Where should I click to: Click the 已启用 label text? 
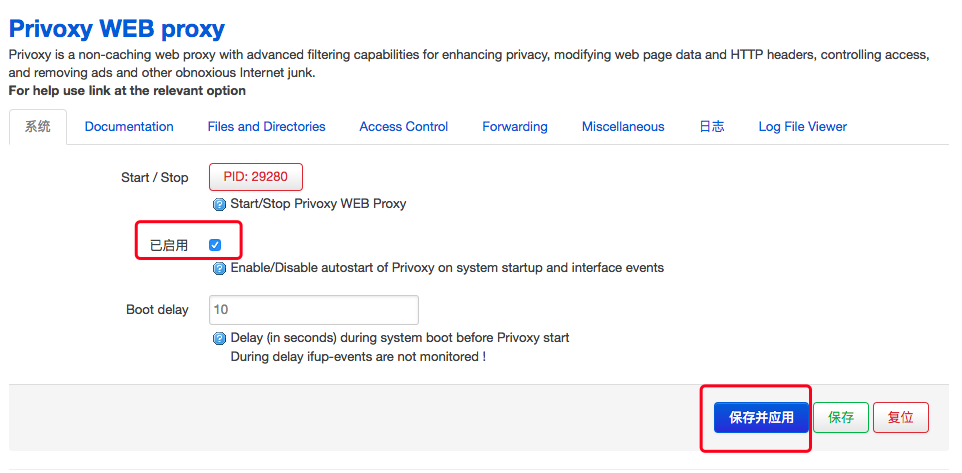coord(169,245)
